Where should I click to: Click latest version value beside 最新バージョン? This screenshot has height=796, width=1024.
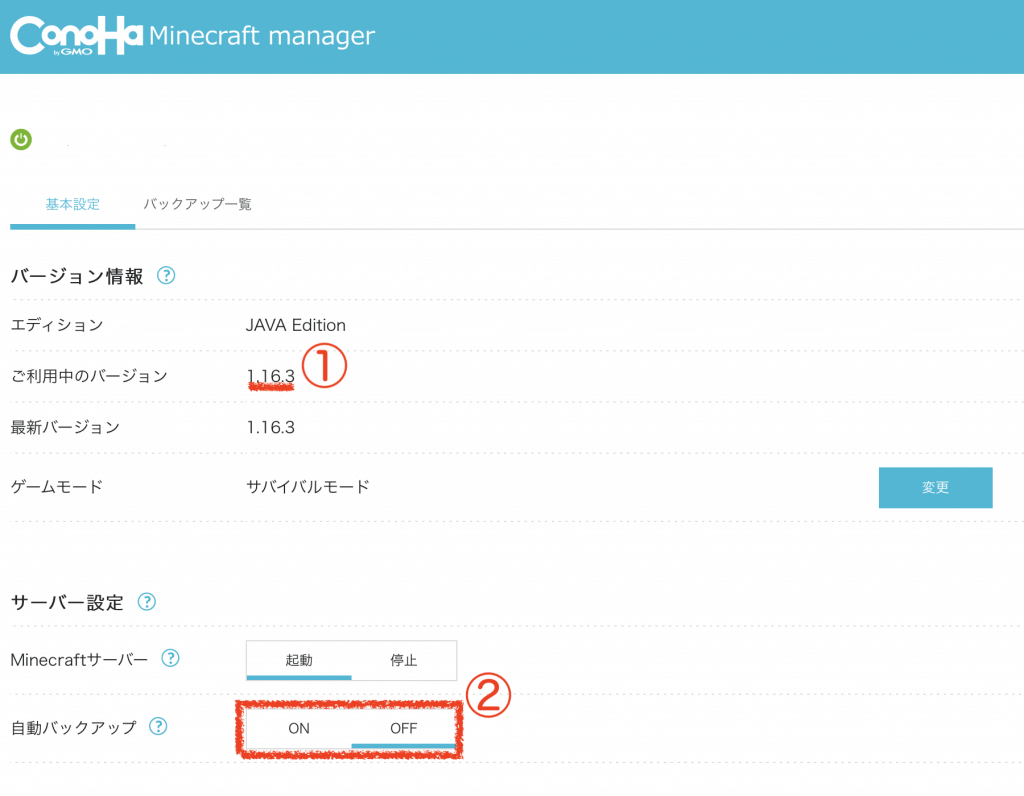click(x=270, y=427)
